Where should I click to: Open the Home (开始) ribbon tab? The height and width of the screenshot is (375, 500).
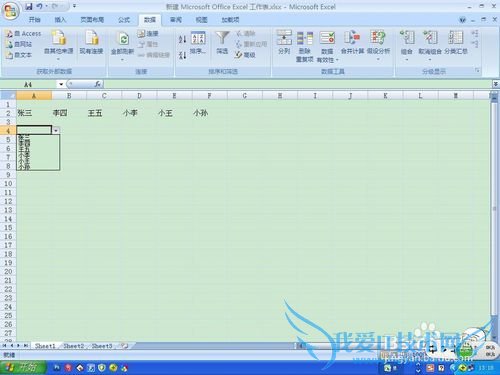[x=35, y=20]
